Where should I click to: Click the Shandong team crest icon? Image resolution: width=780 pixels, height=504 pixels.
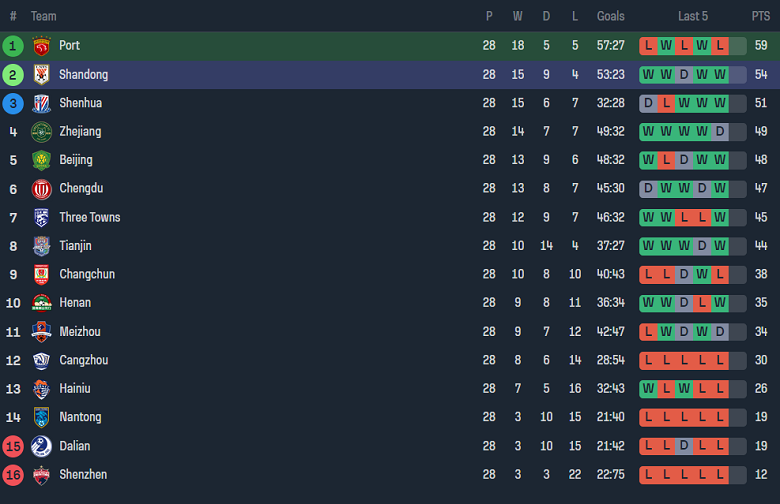point(41,75)
